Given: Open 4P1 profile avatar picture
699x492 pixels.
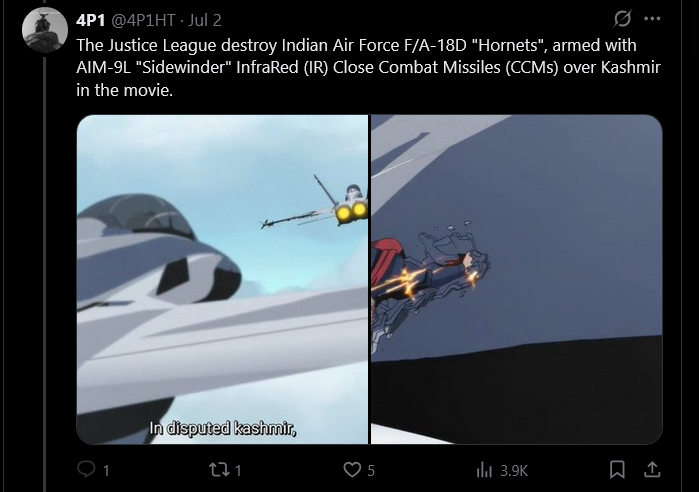Looking at the screenshot, I should point(45,30).
